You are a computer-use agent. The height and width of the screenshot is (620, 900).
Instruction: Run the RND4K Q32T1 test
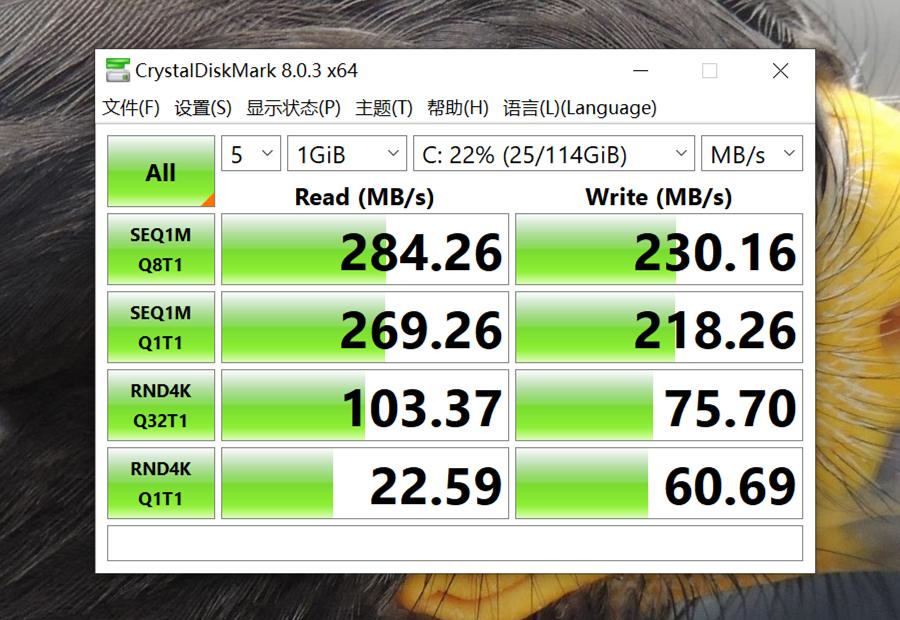(160, 404)
